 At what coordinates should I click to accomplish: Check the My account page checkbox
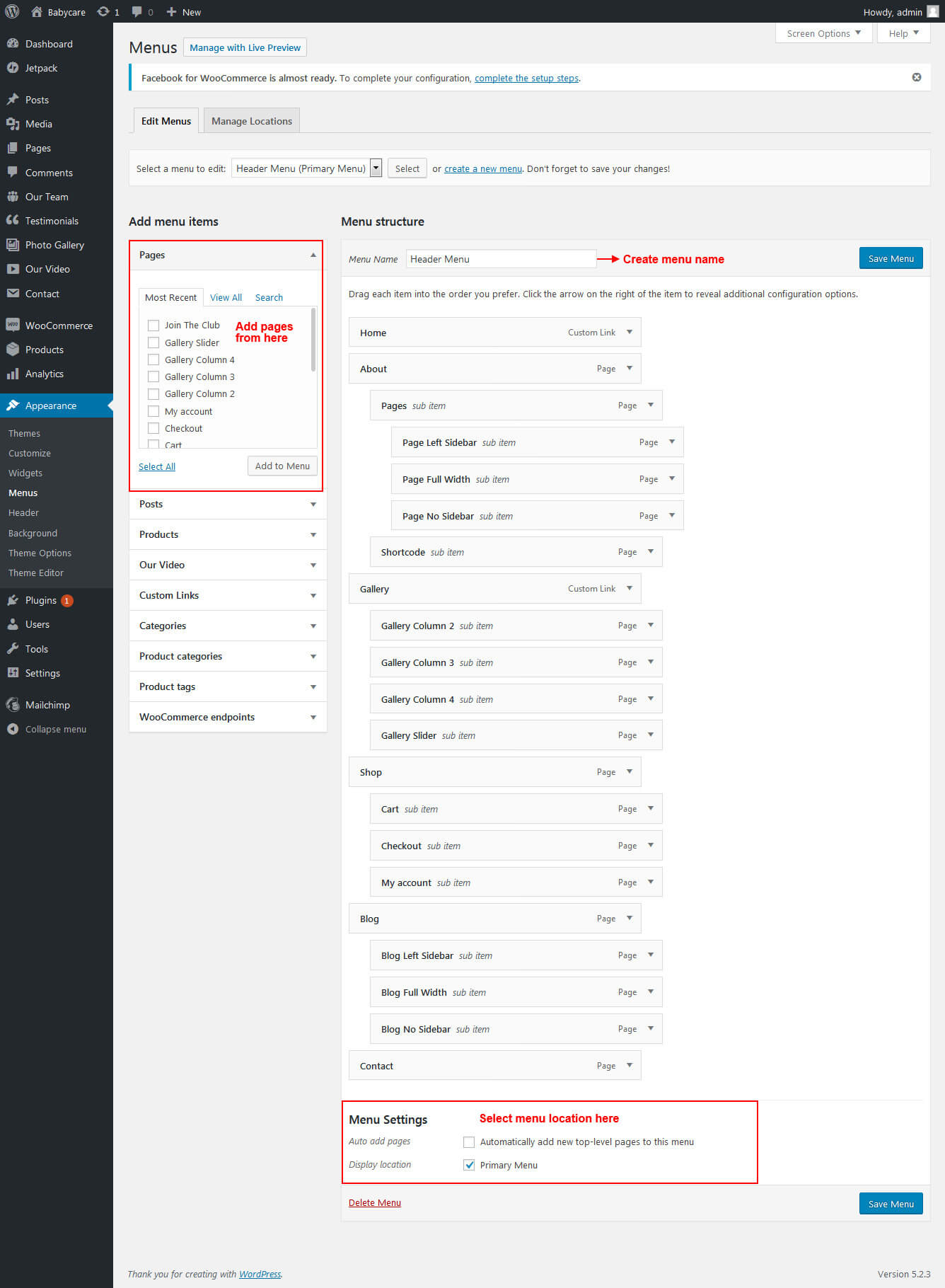[x=153, y=411]
